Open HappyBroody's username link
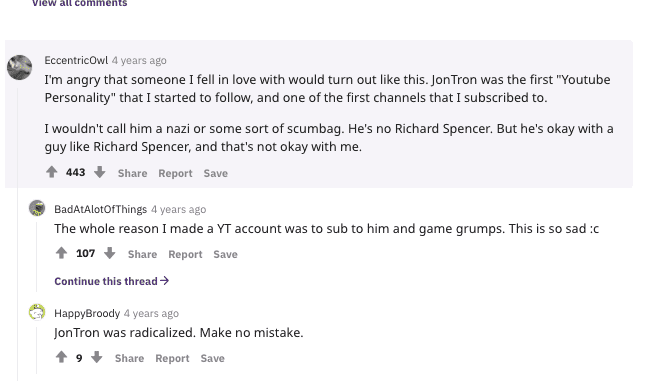 coord(87,313)
